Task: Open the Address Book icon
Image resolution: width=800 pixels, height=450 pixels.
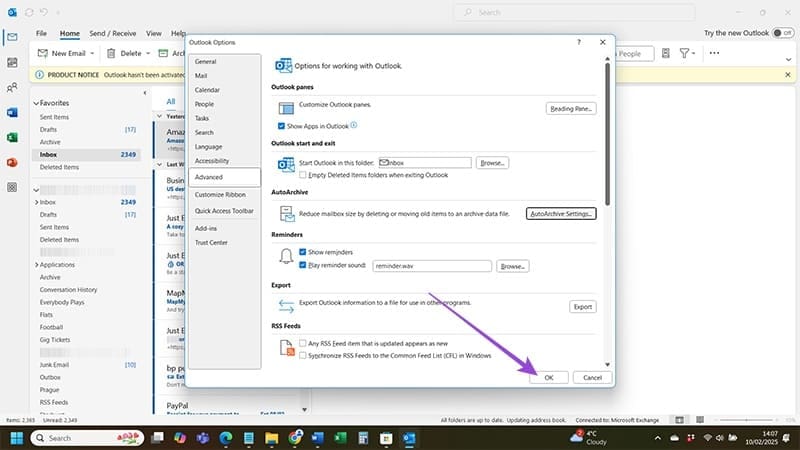Action: 665,53
